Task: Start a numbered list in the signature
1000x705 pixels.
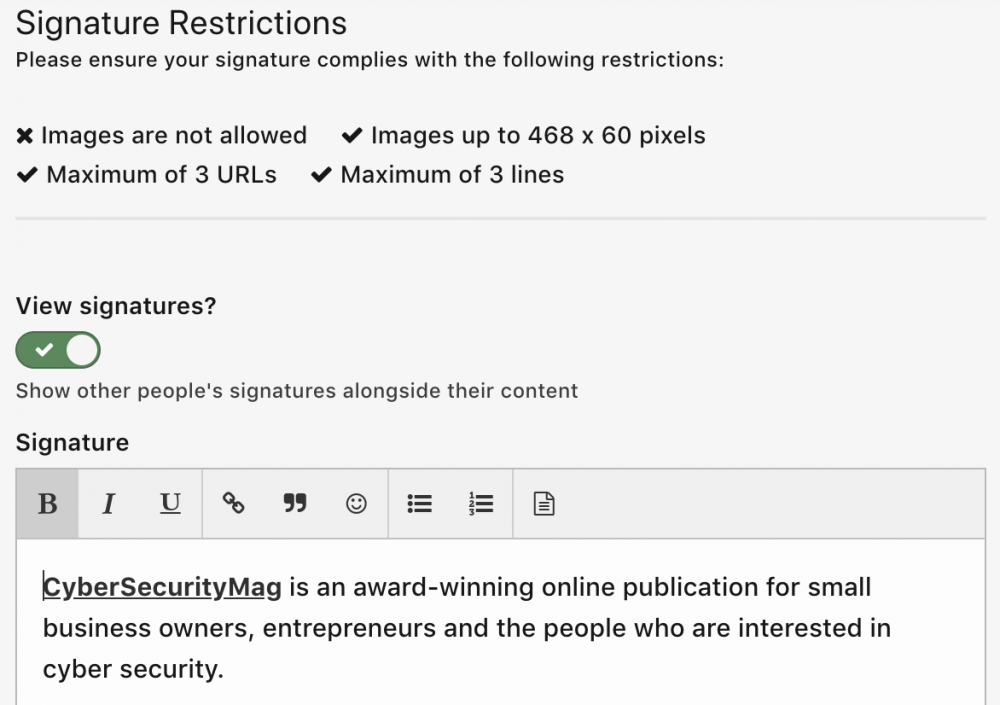Action: [481, 503]
